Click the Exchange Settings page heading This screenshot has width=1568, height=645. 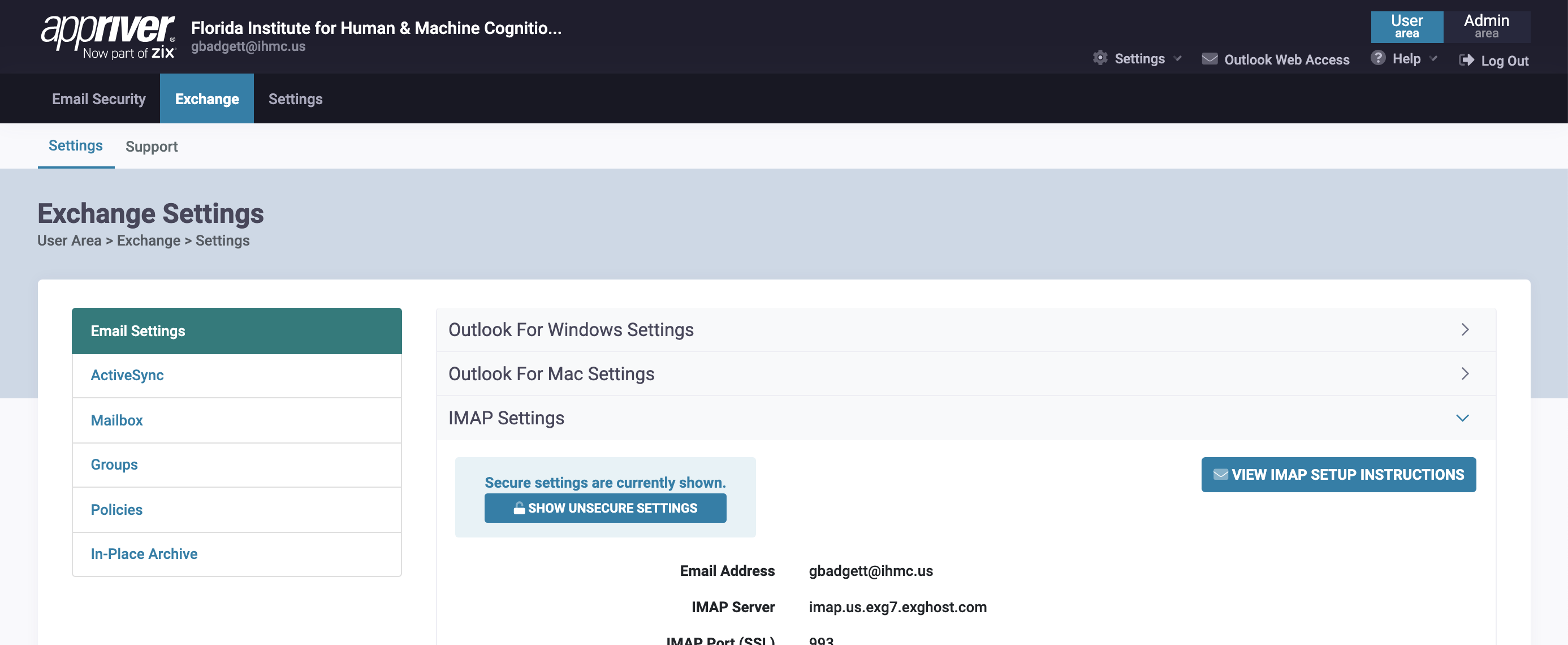pos(150,214)
